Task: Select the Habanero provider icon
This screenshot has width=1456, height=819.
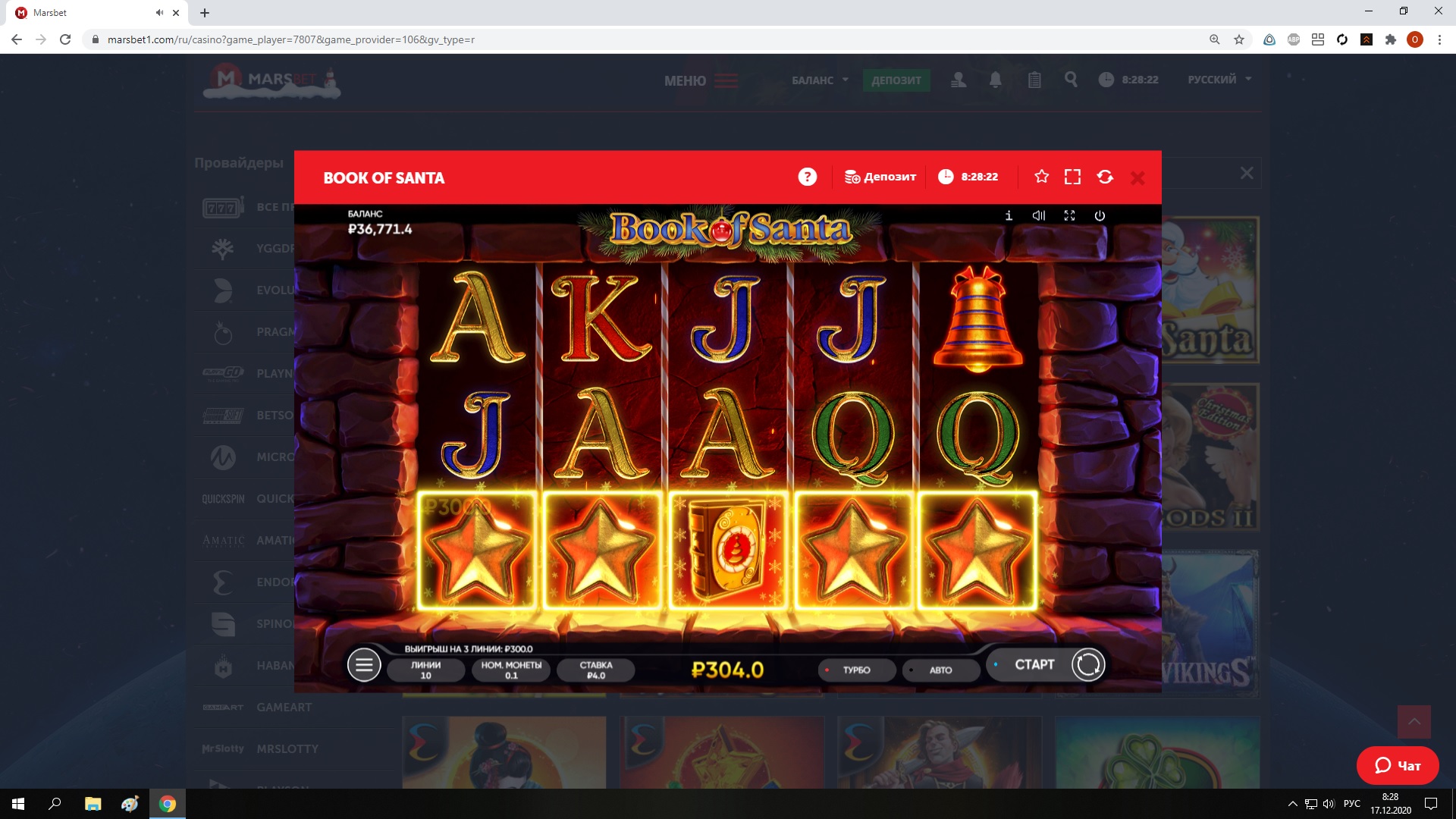Action: point(223,666)
